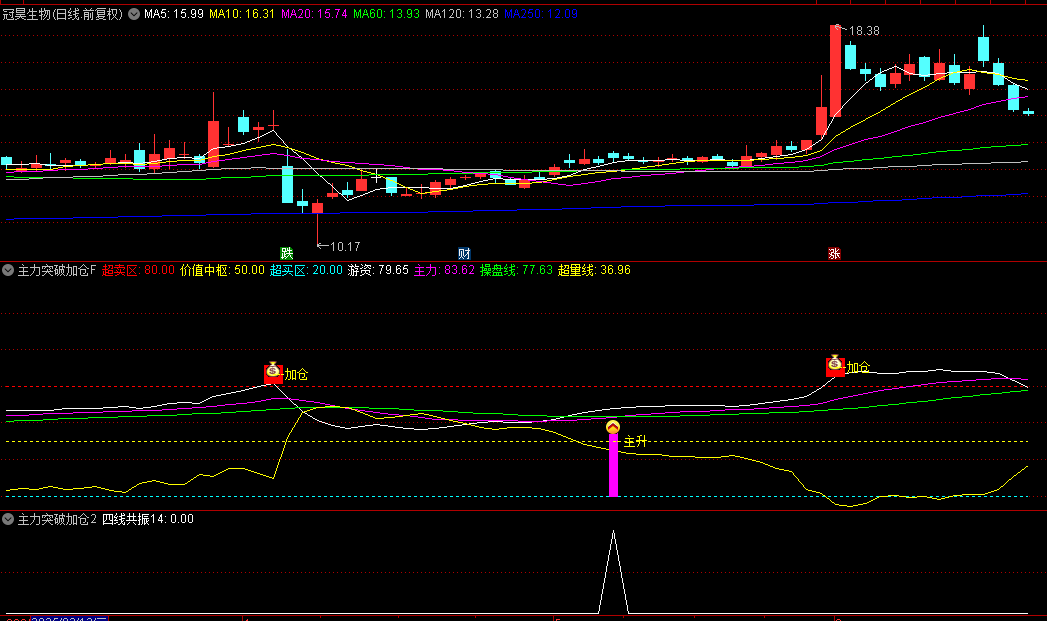
Task: Click the 主力突破加仓F indicator name
Action: (x=57, y=270)
